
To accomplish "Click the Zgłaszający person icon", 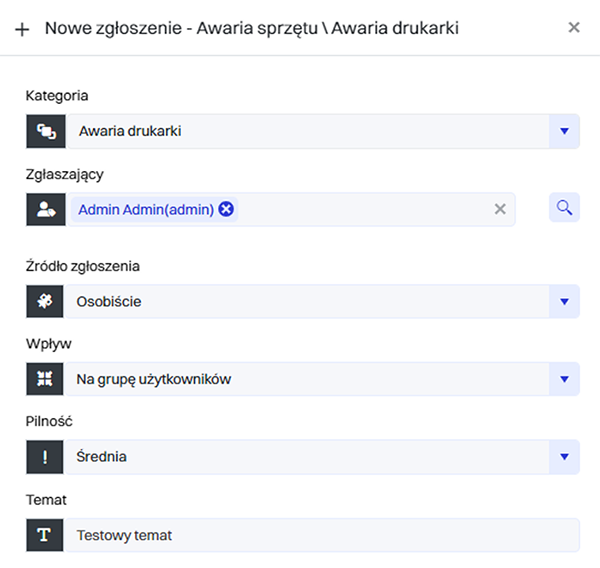I will click(45, 209).
